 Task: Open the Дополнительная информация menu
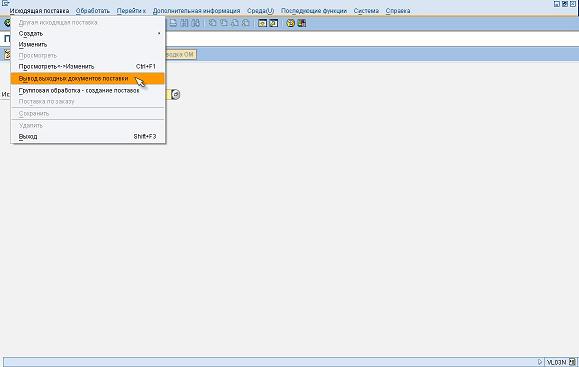pyautogui.click(x=196, y=11)
